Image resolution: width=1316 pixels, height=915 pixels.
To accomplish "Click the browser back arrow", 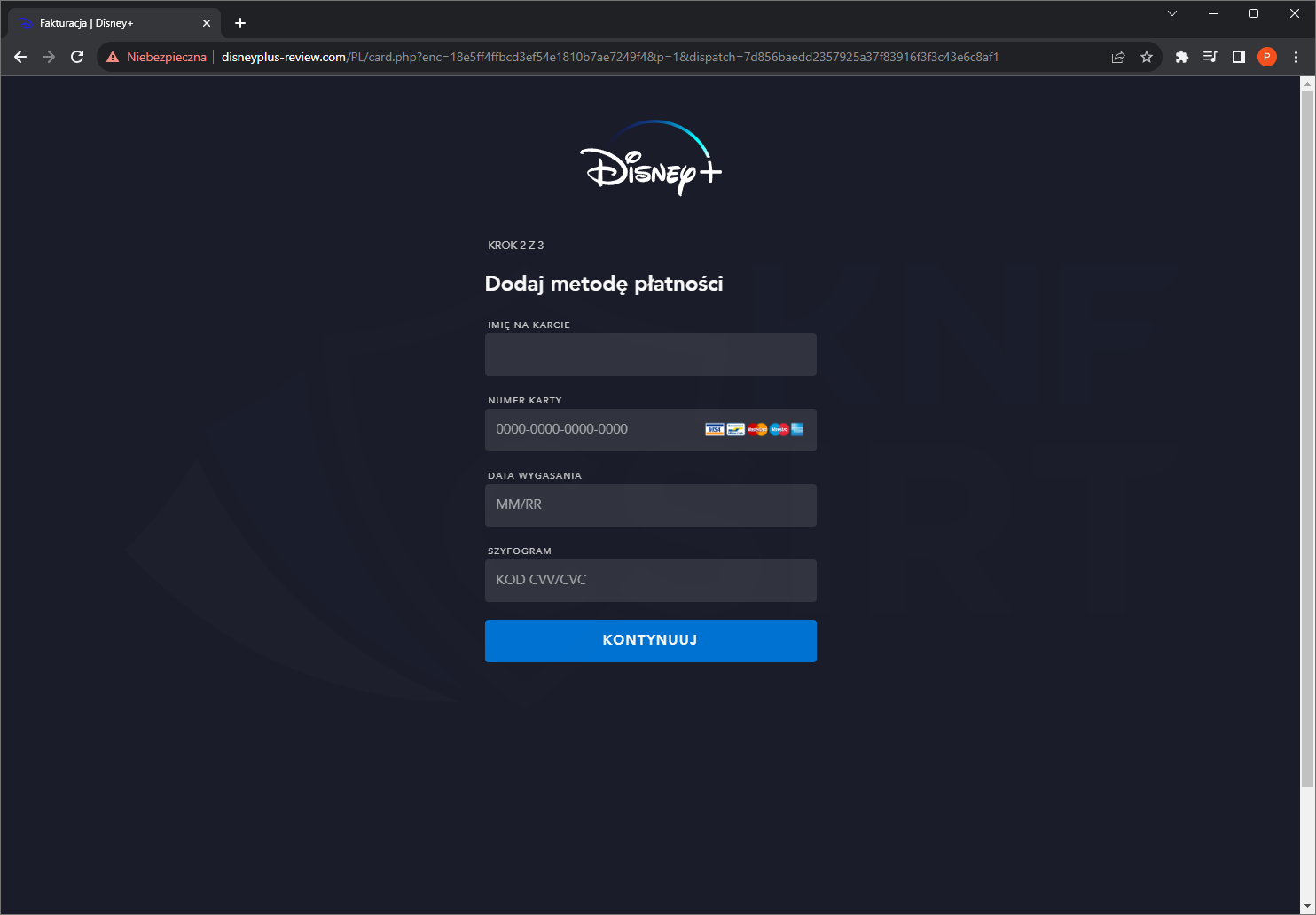I will click(20, 57).
